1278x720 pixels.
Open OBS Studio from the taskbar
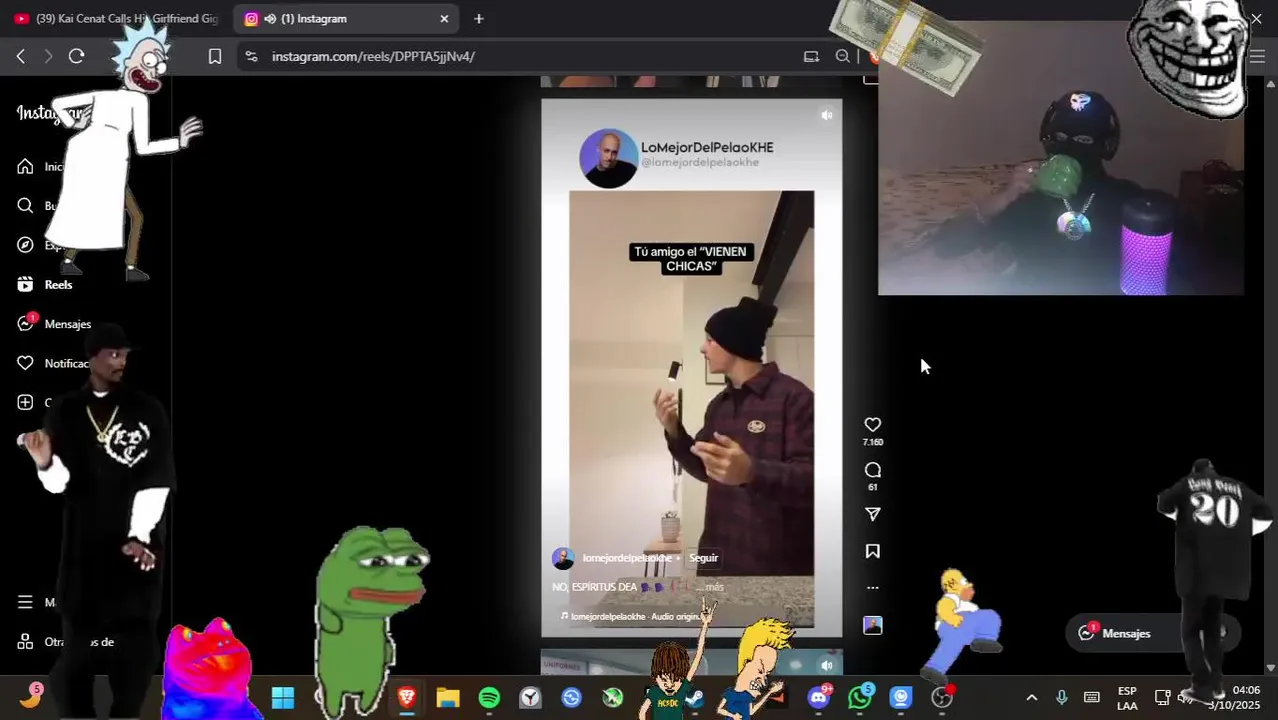click(x=942, y=697)
